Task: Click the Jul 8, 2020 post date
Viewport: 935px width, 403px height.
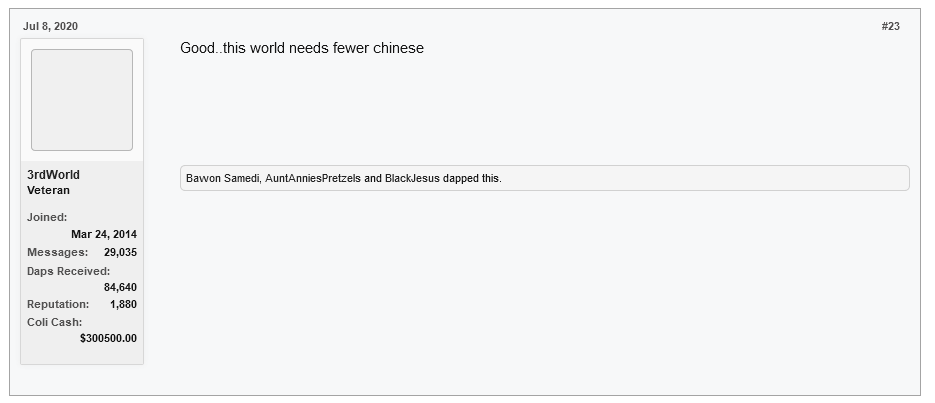Action: click(x=50, y=26)
